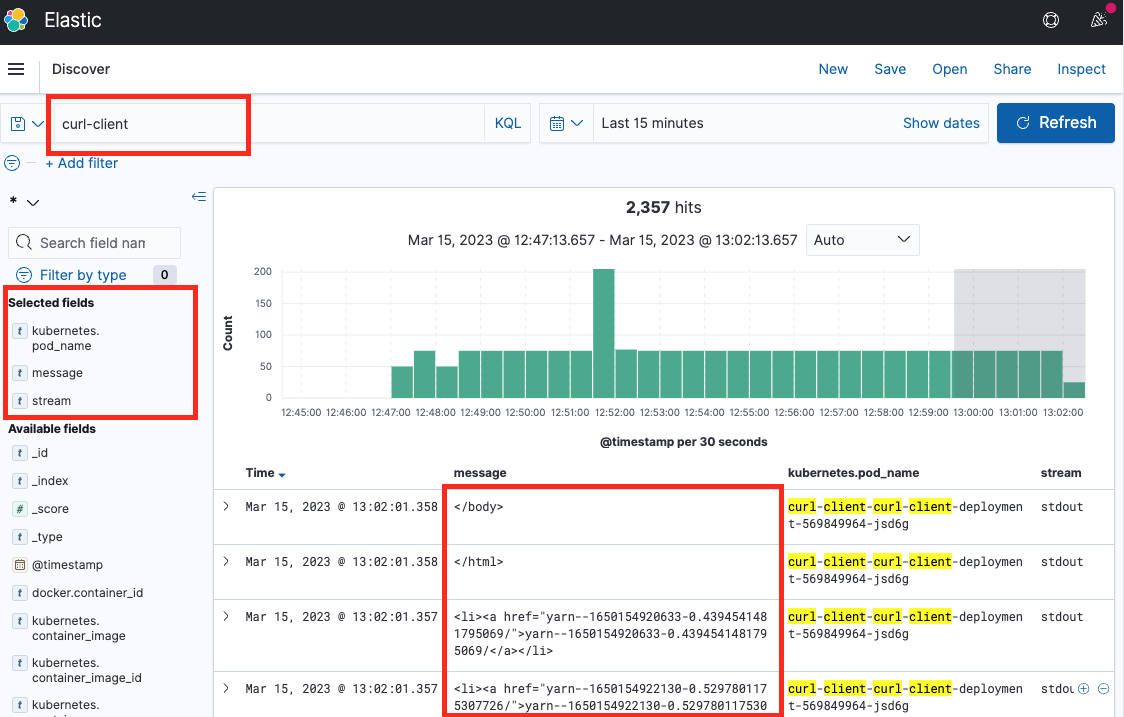
Task: Click Inspect in the top menu
Action: [x=1081, y=69]
